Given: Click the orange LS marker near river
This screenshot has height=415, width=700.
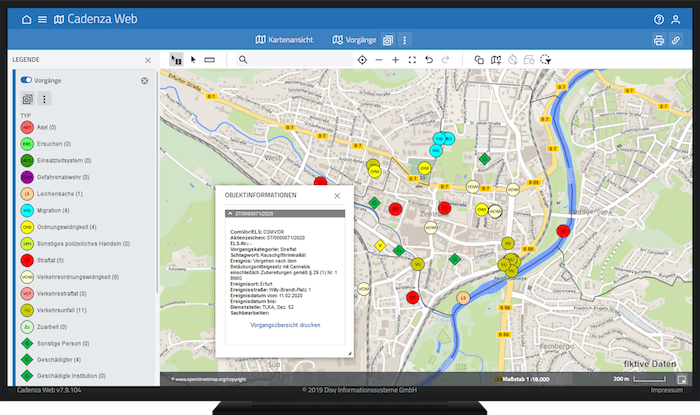Looking at the screenshot, I should point(463,298).
